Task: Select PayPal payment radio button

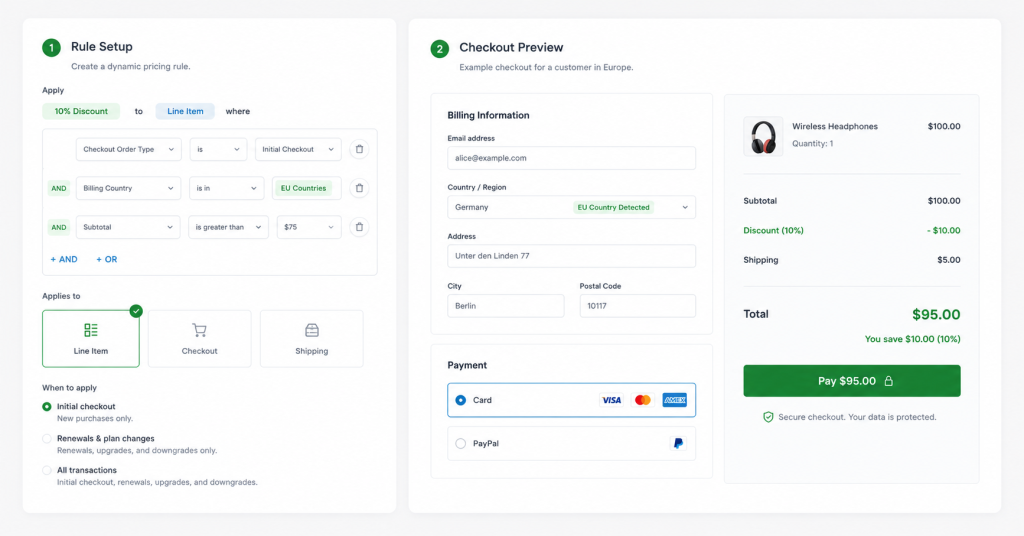Action: (x=460, y=443)
